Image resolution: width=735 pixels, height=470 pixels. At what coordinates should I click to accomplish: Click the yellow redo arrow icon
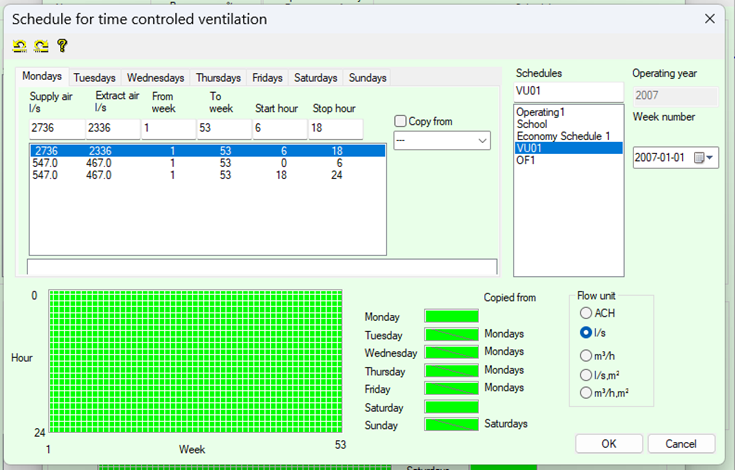[x=41, y=46]
